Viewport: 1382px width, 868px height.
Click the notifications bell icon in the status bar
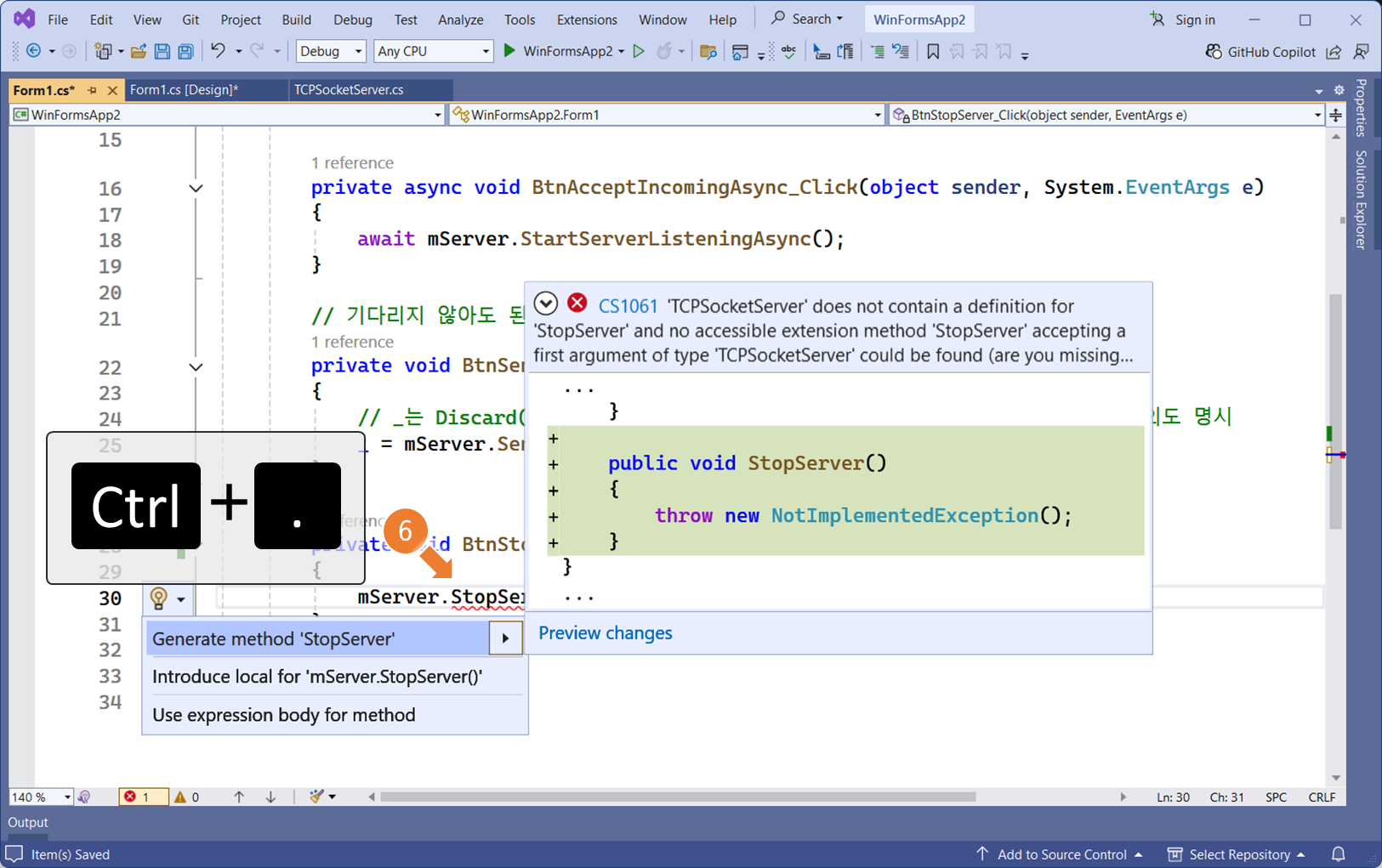pos(1338,854)
